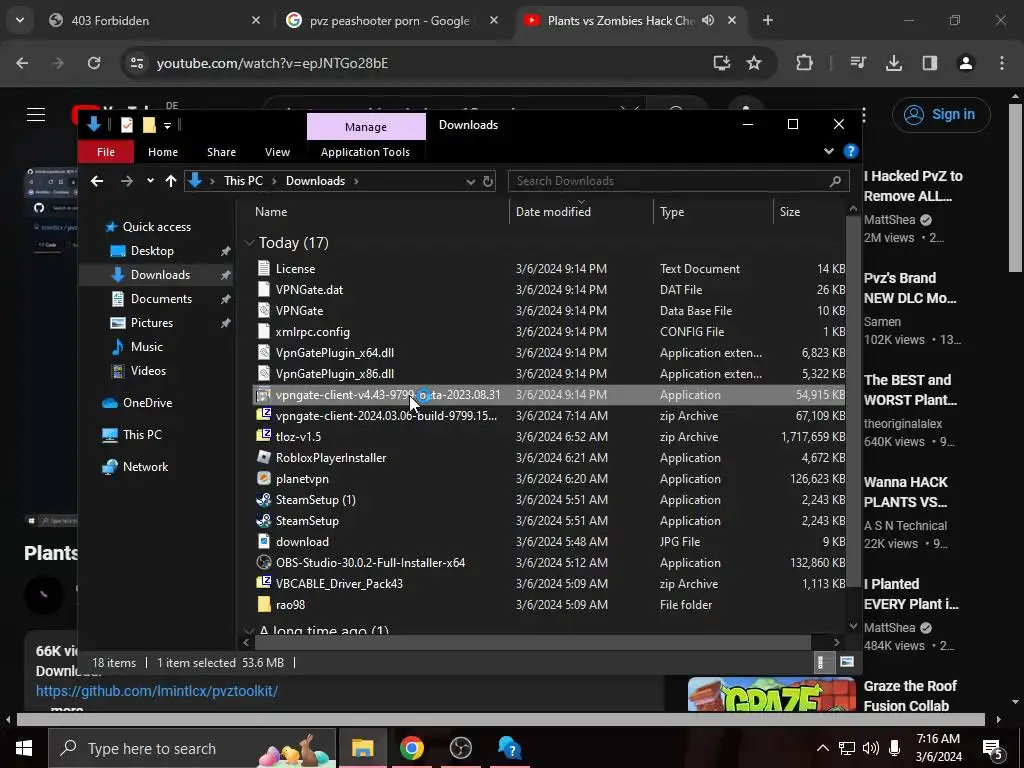
Task: Sort files by the Name column
Action: coord(271,212)
